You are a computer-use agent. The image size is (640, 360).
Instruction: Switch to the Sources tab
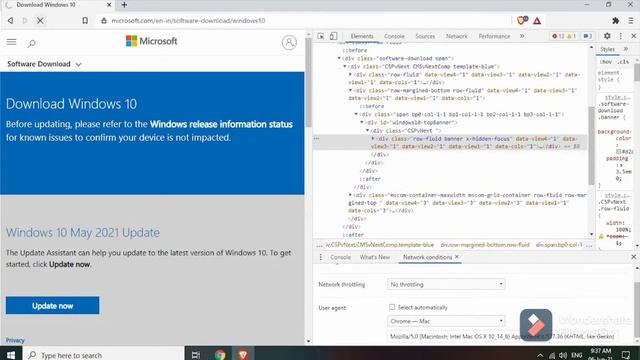pos(425,36)
